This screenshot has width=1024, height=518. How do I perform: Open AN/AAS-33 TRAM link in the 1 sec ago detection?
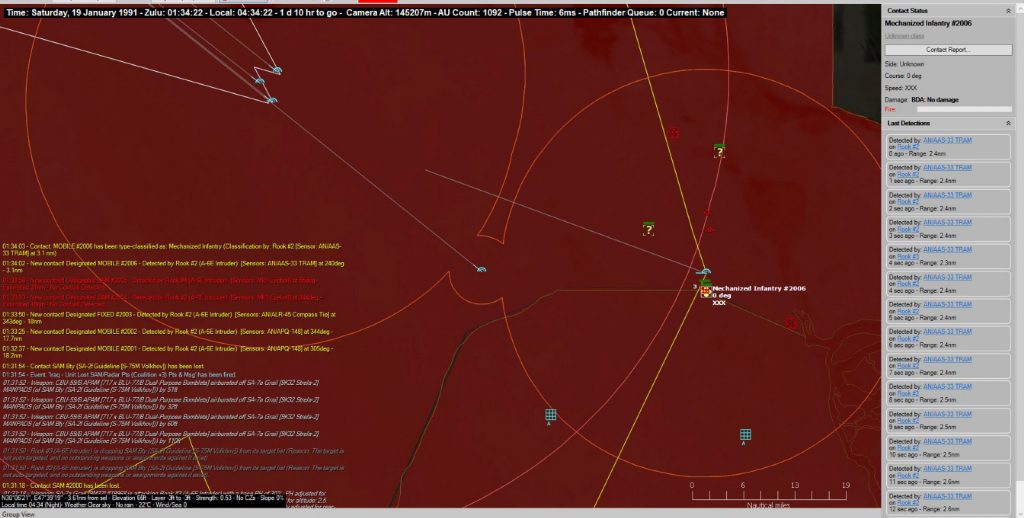948,168
